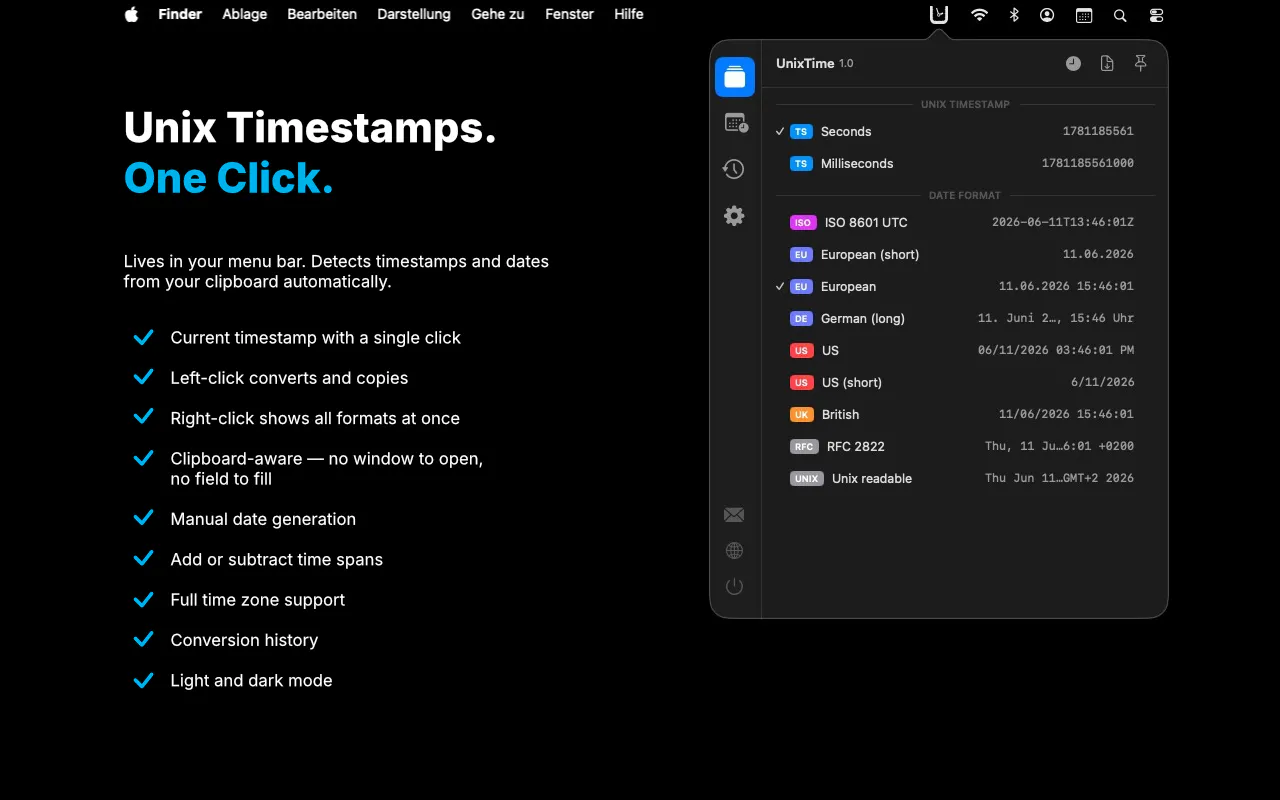Click the "Unix Timestamps." headline

[x=310, y=128]
